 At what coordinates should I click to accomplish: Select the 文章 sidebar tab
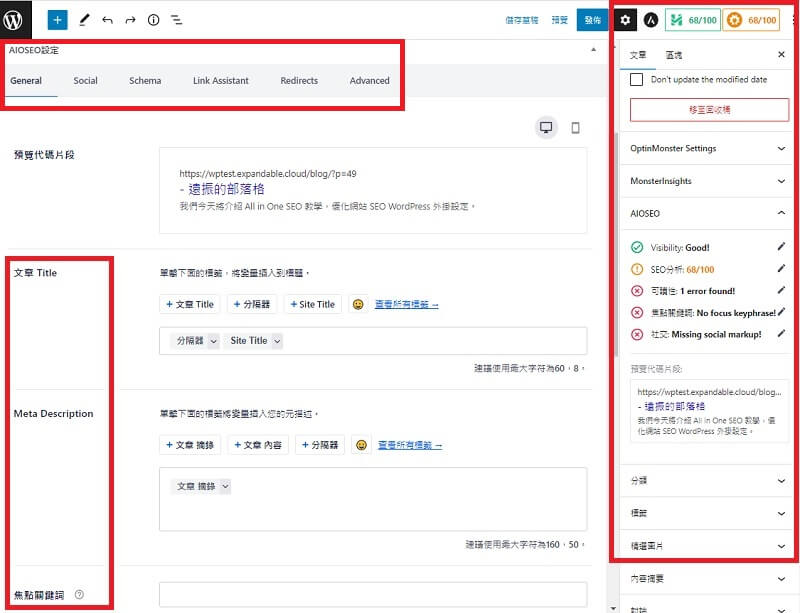point(638,55)
